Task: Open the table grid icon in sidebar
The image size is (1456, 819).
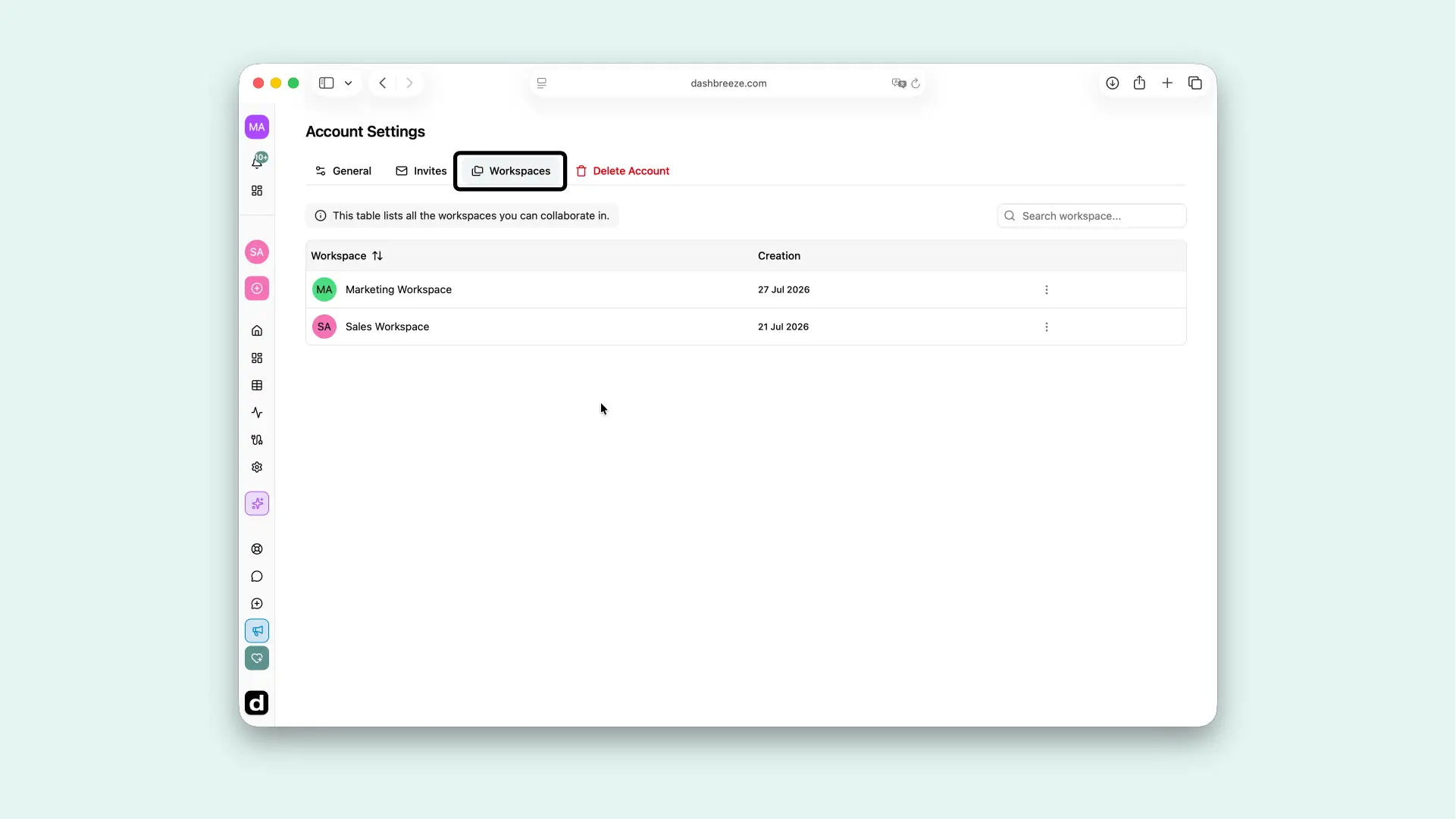Action: pyautogui.click(x=257, y=386)
